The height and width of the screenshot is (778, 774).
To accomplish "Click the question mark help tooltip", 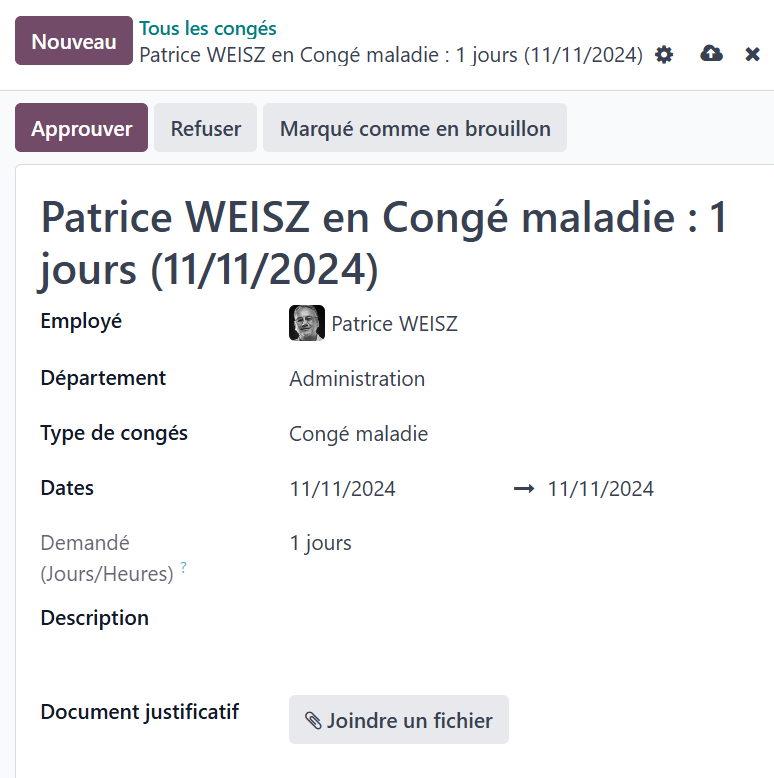I will tap(184, 567).
